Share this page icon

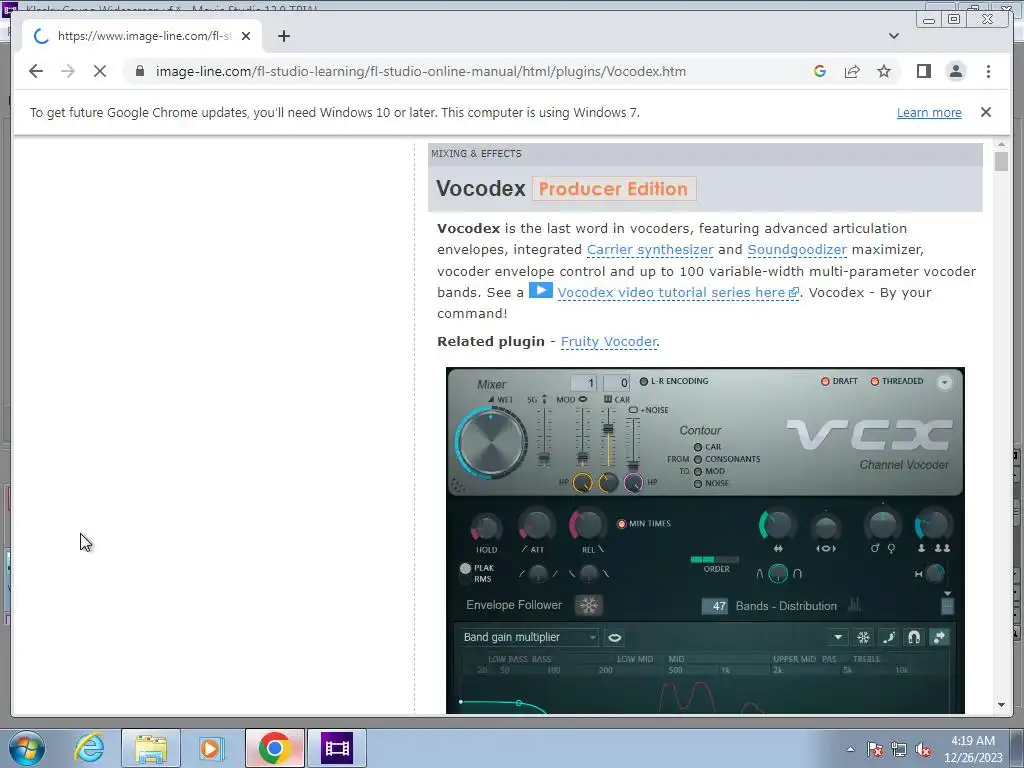point(852,71)
